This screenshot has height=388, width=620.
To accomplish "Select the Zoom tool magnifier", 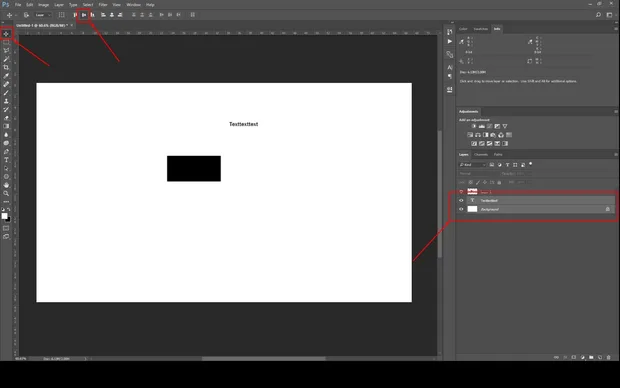I will coord(6,193).
